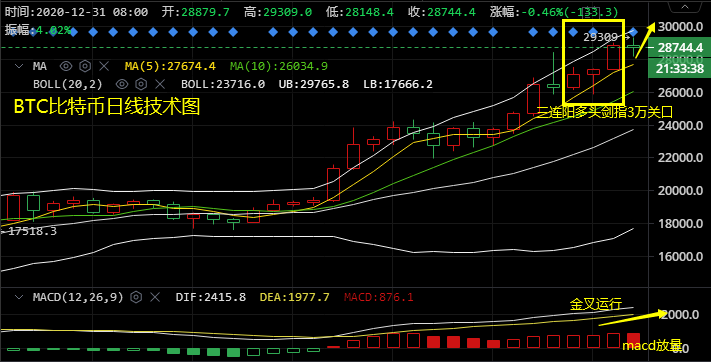Remove the BOLL indicator with X
The width and height of the screenshot is (711, 362).
click(160, 84)
